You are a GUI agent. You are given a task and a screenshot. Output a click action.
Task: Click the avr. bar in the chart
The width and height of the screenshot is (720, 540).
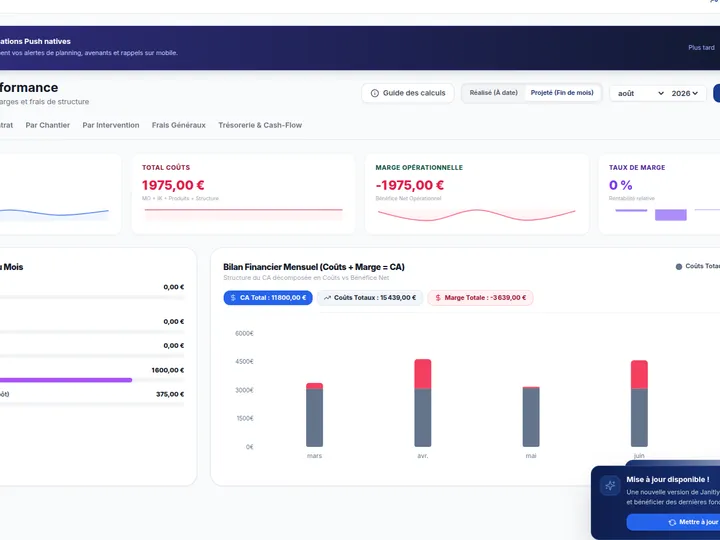423,403
